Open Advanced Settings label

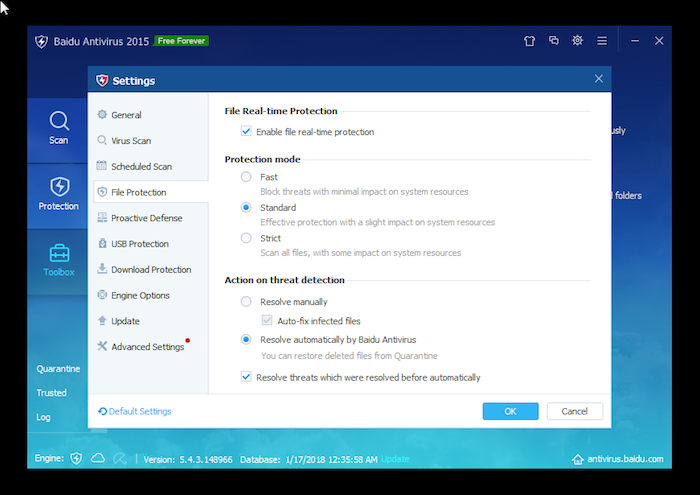click(148, 347)
